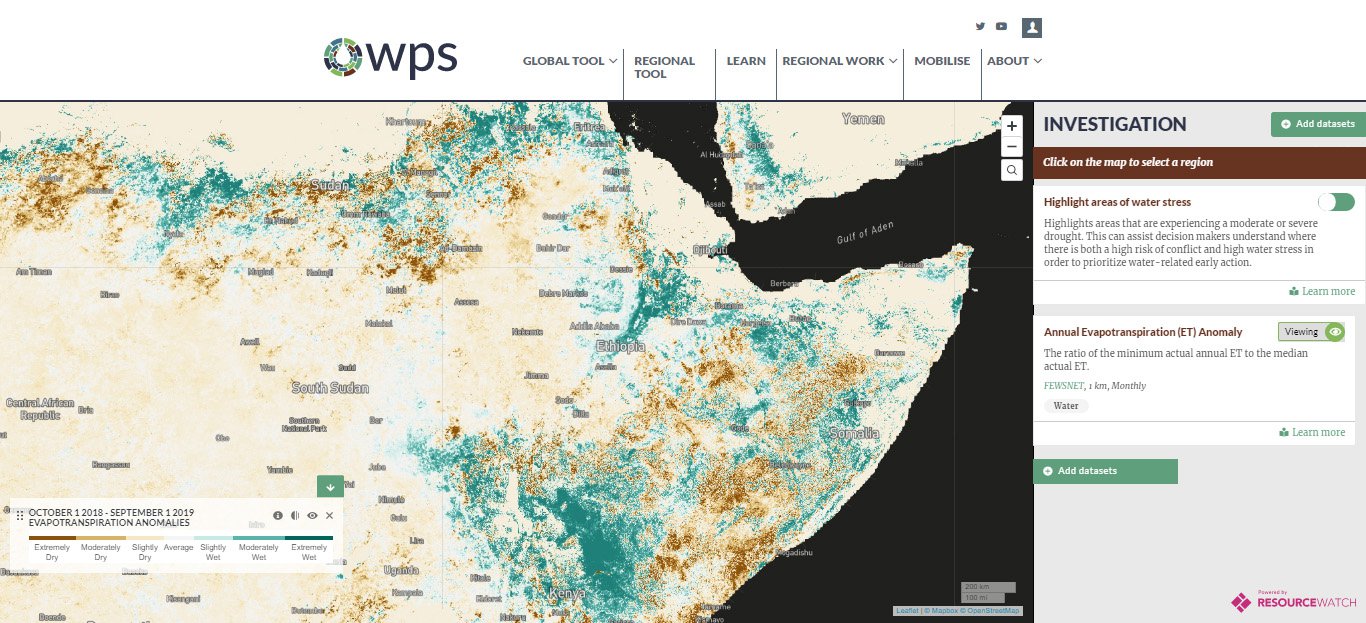Open the legend layer info icon

click(x=278, y=514)
